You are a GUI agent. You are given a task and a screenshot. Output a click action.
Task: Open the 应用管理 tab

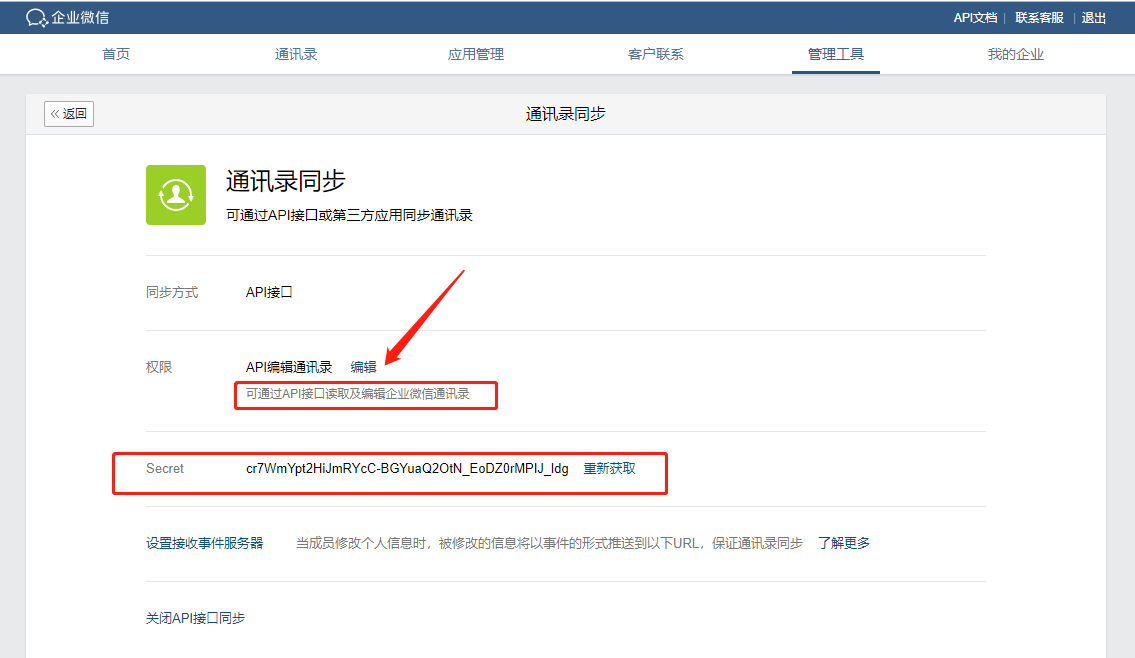[x=476, y=54]
